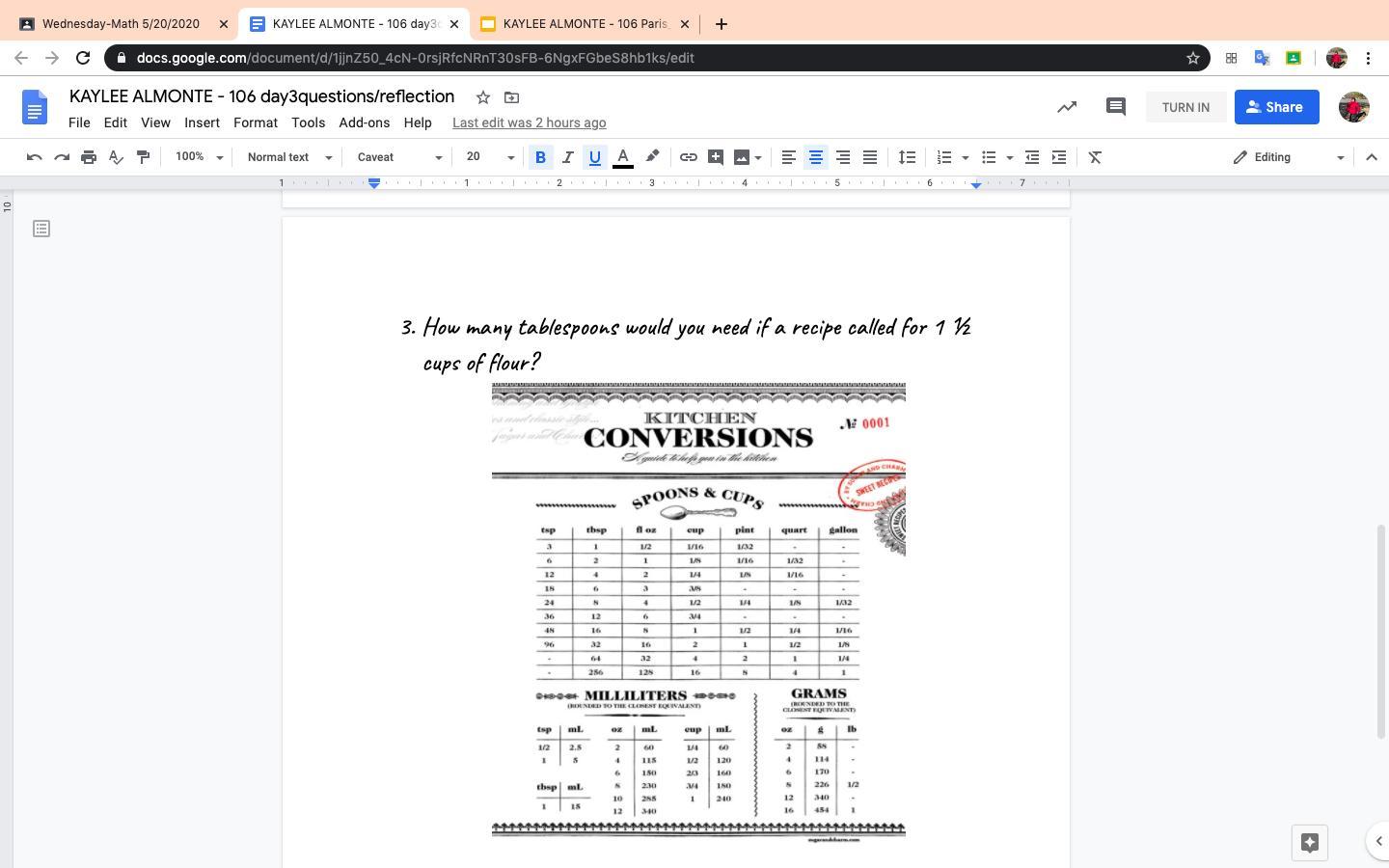Decrease indent
The width and height of the screenshot is (1389, 868).
[x=1032, y=157]
